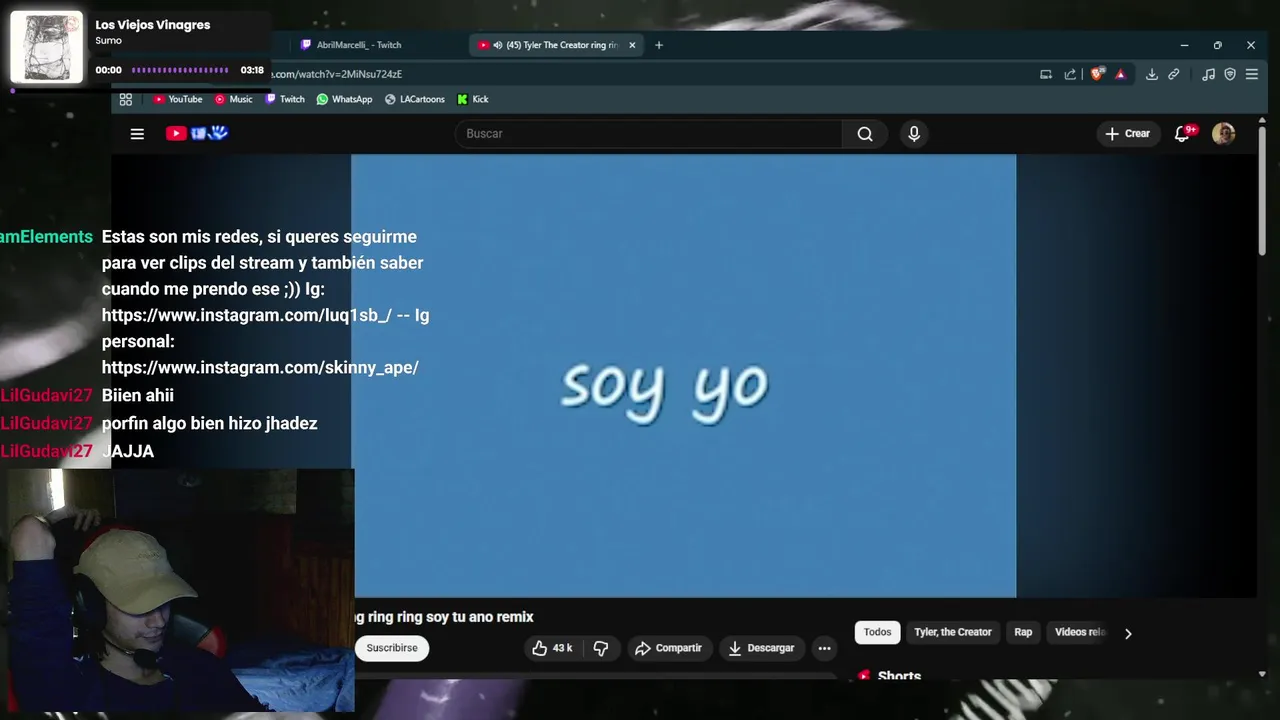
Task: Open the Brave Rewards triangle icon
Action: pyautogui.click(x=1120, y=74)
